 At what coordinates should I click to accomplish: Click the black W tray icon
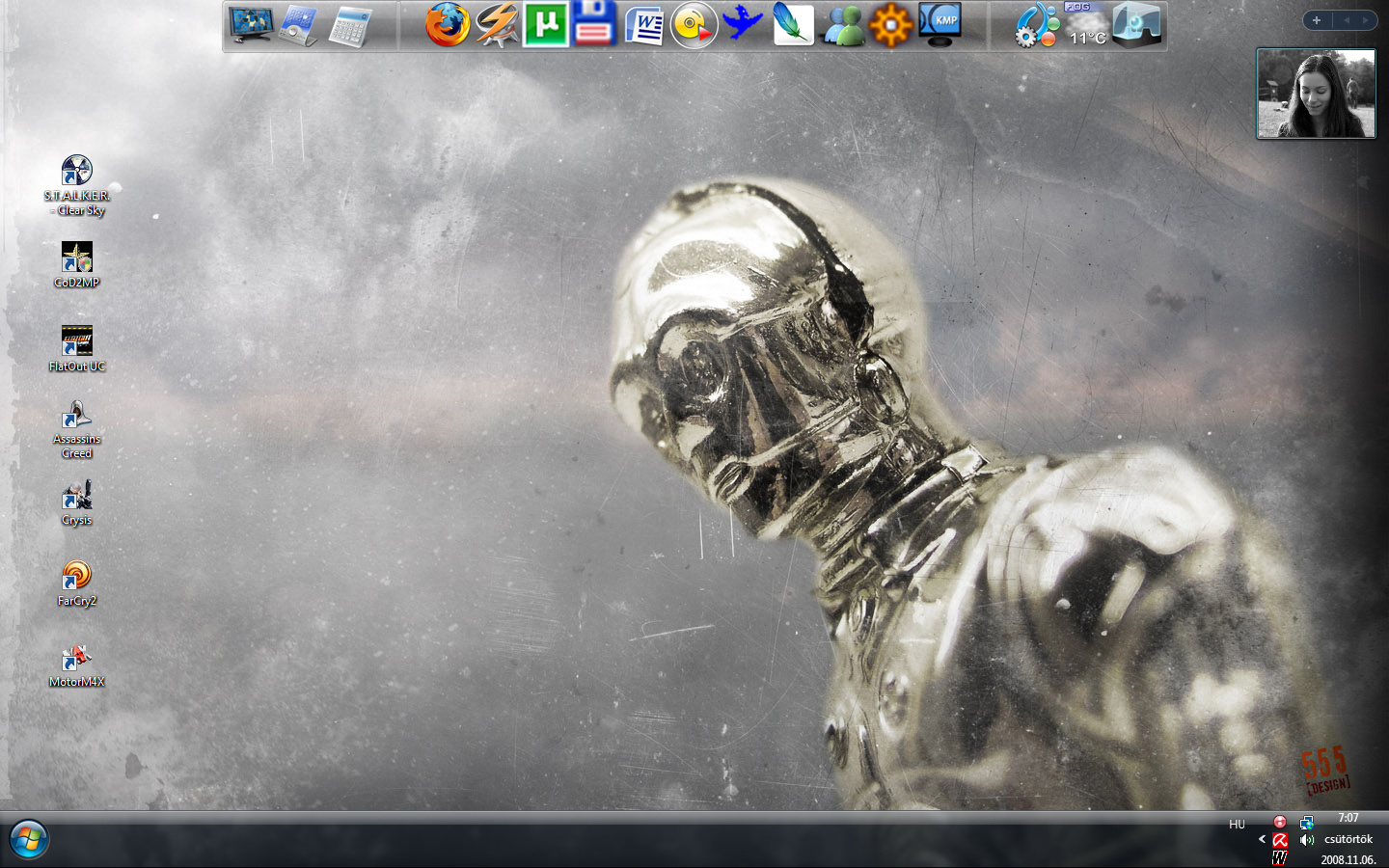1280,857
